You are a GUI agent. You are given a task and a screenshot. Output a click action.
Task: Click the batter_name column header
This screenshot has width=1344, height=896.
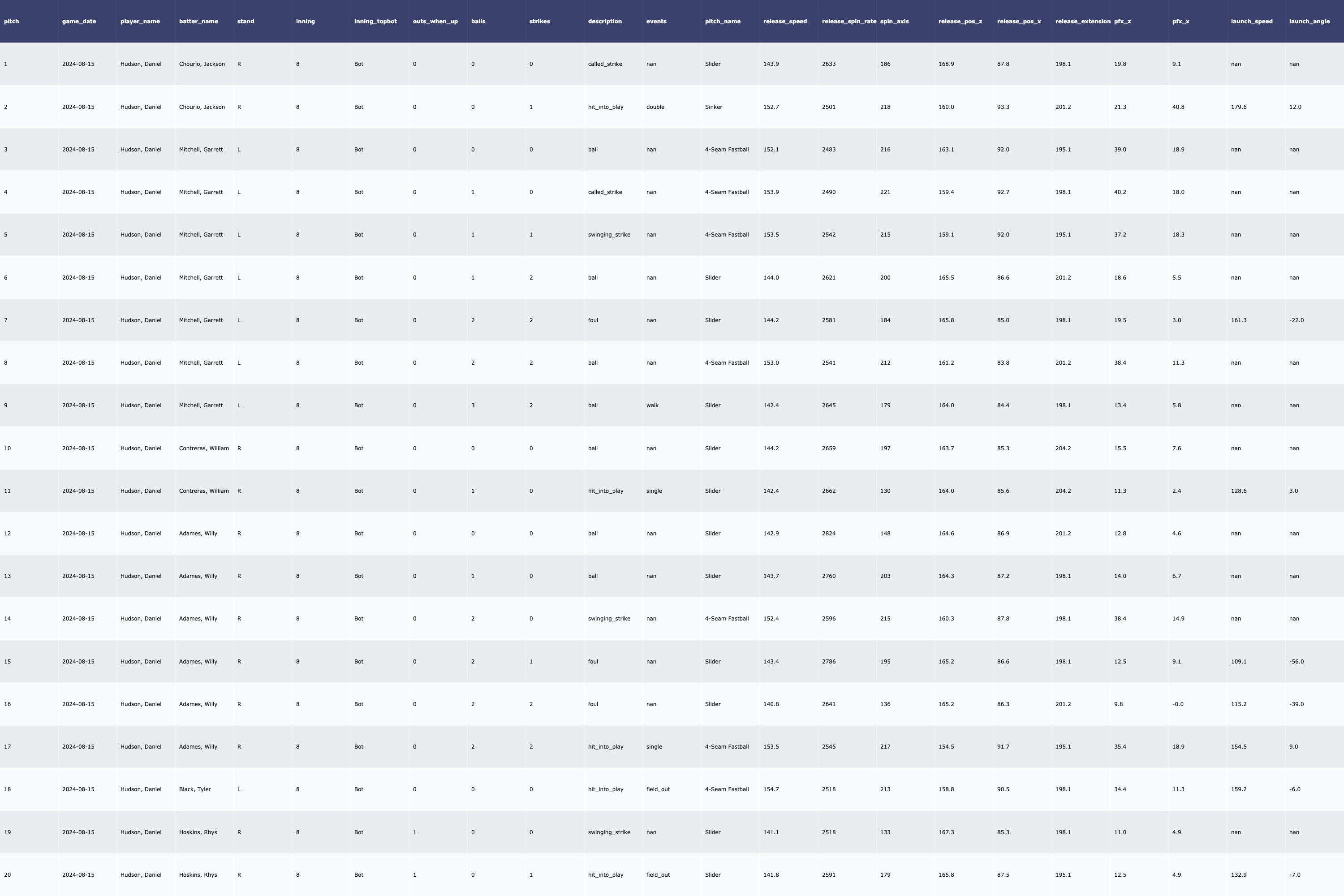(x=198, y=21)
